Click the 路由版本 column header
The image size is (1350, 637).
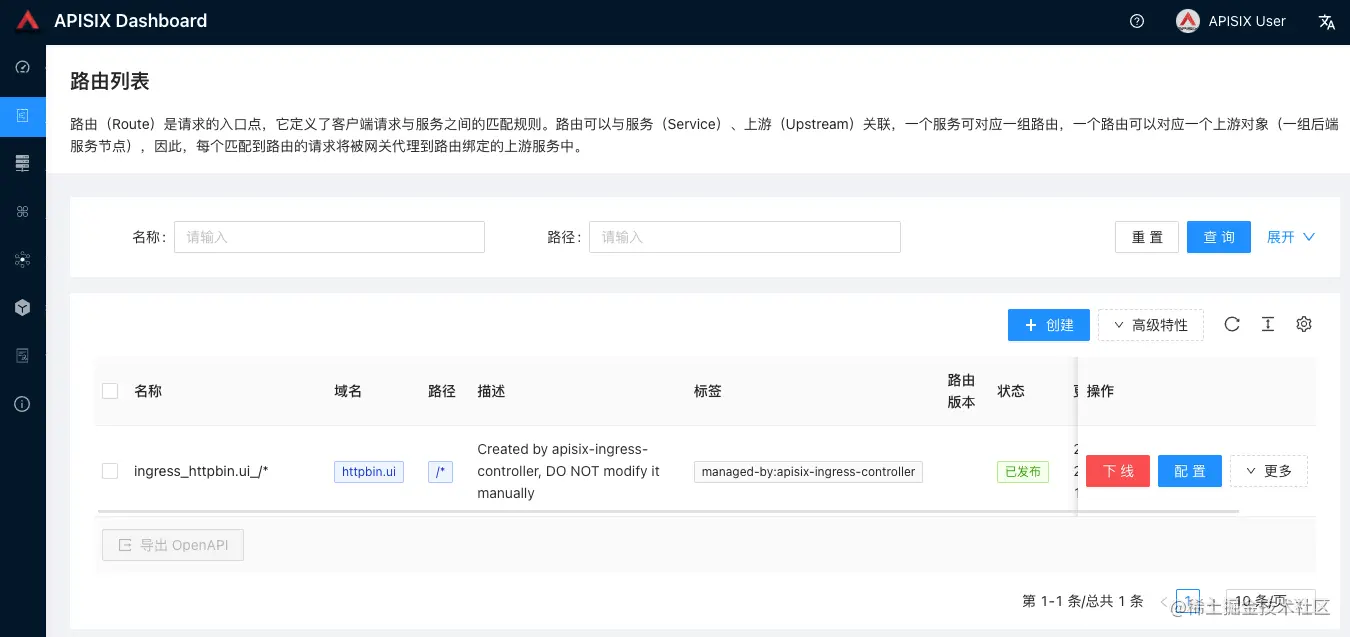[x=961, y=391]
